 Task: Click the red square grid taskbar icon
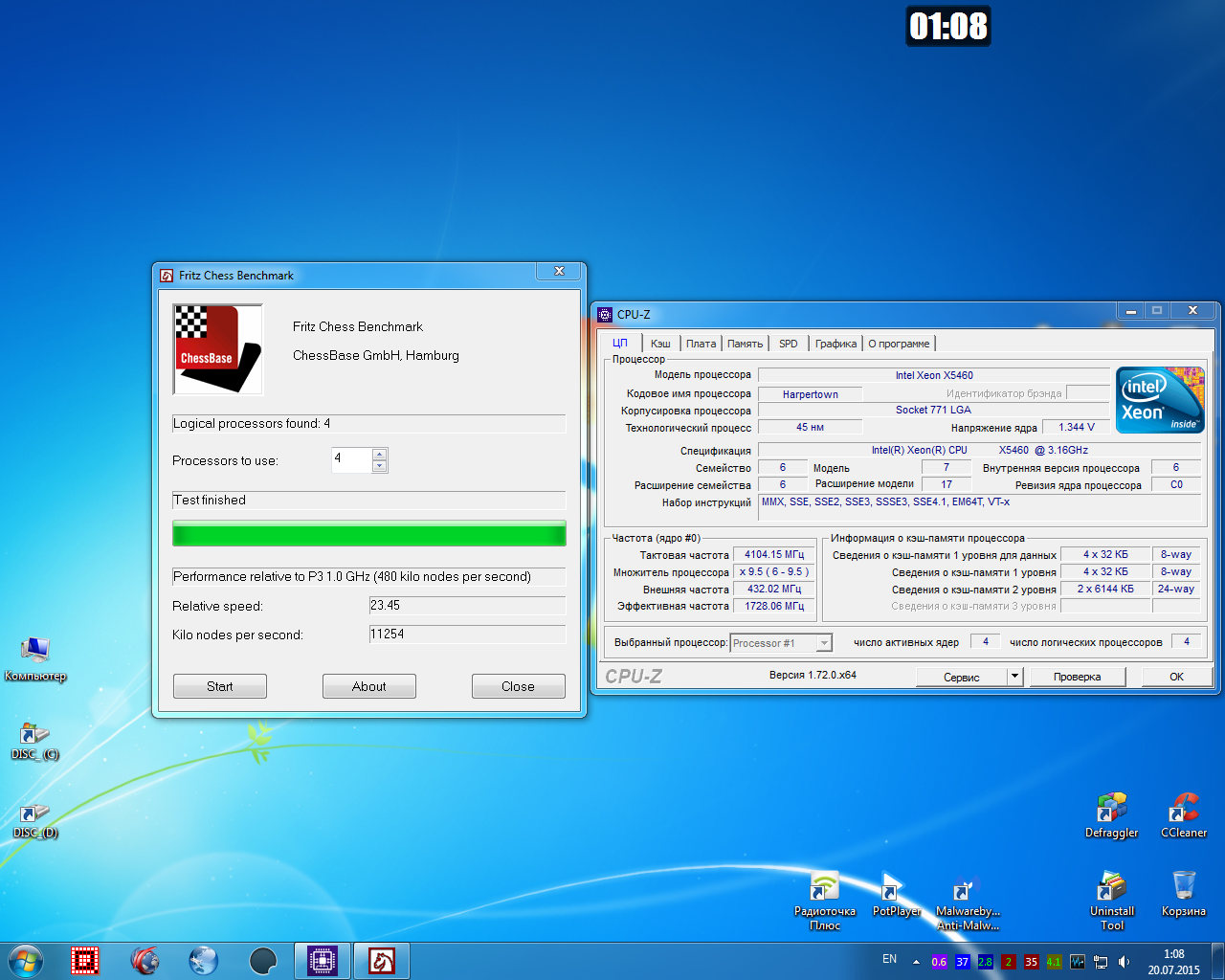click(85, 960)
